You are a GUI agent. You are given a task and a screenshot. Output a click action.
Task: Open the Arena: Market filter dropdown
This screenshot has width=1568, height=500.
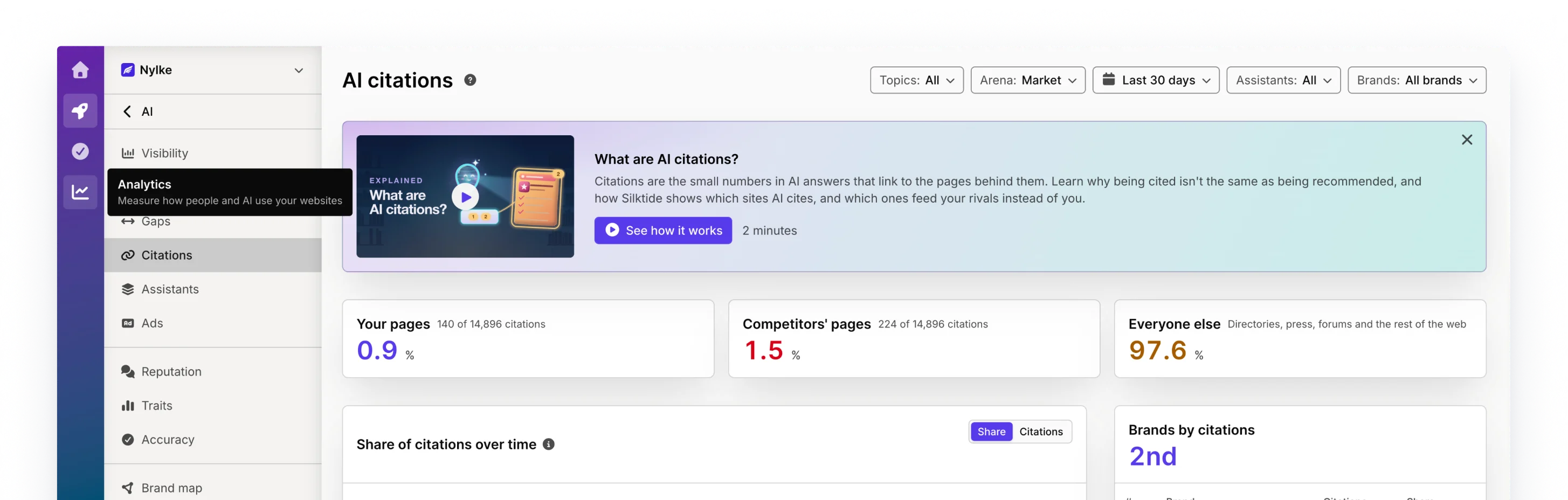pyautogui.click(x=1027, y=80)
